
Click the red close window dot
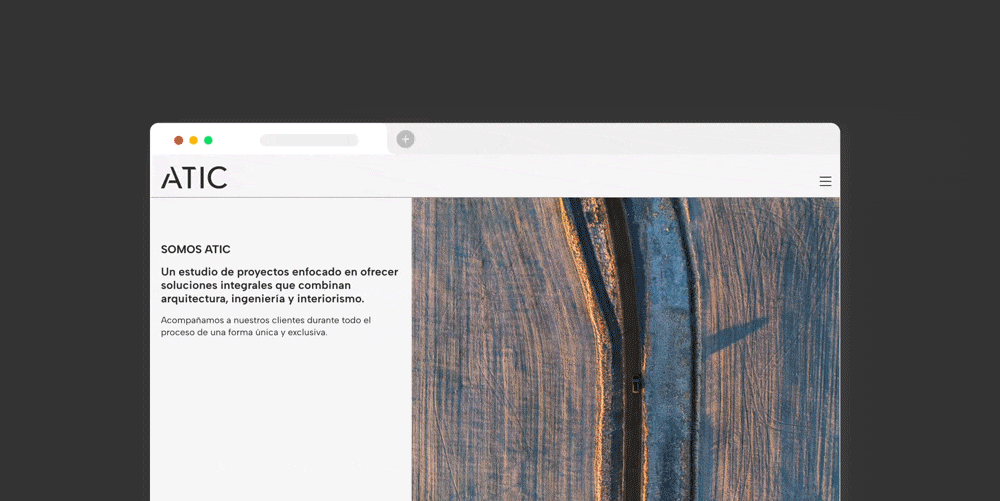tap(179, 140)
